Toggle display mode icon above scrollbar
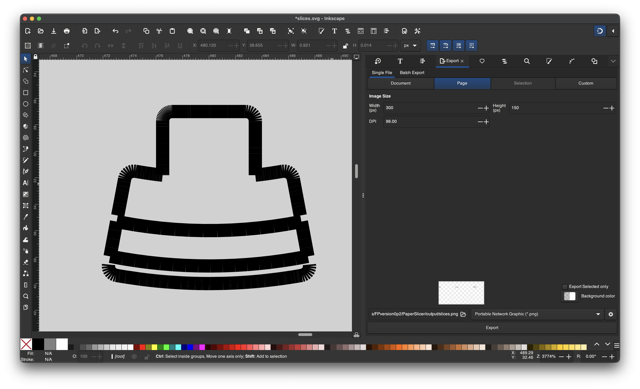The height and width of the screenshot is (389, 640). [x=357, y=57]
